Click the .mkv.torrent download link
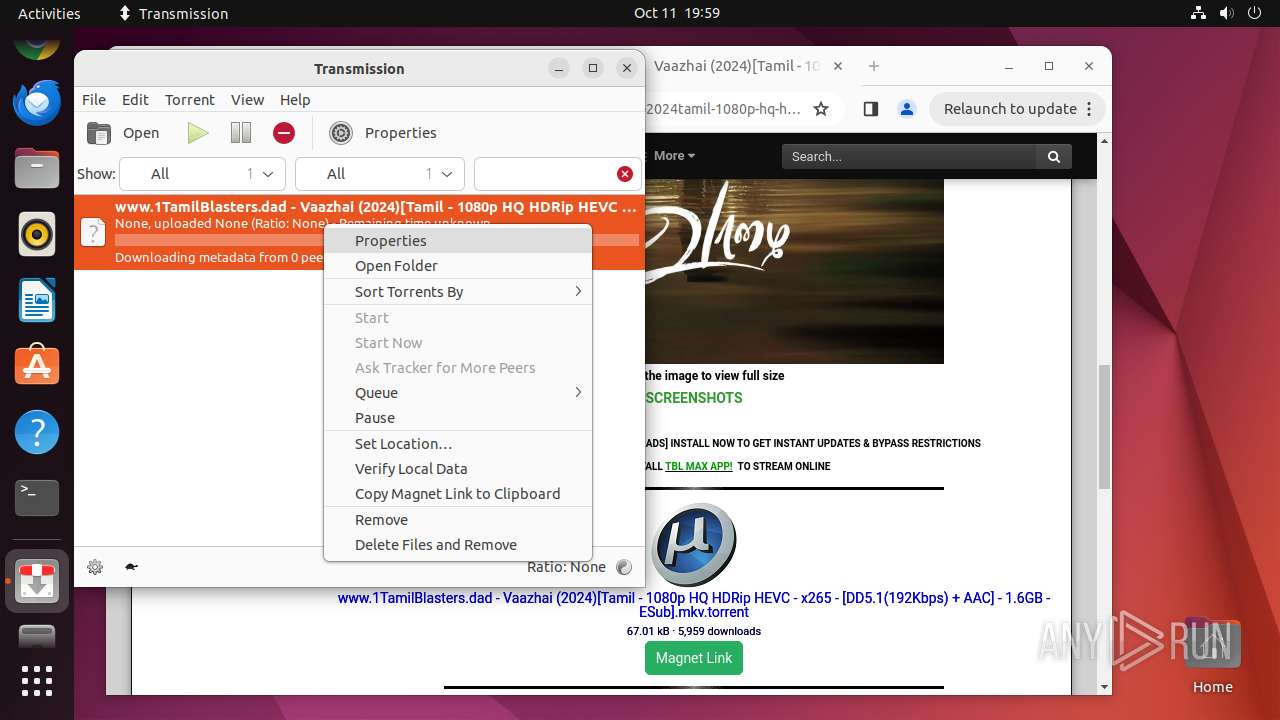Screen dimensions: 1280x720 point(694,605)
